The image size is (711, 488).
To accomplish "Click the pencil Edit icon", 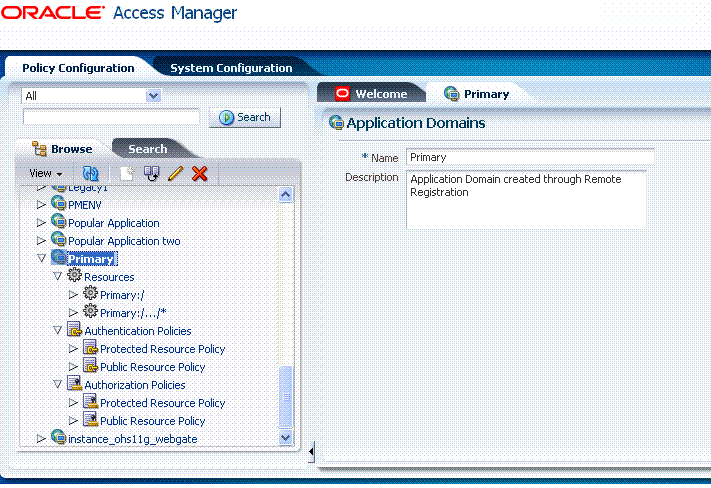I will click(175, 173).
